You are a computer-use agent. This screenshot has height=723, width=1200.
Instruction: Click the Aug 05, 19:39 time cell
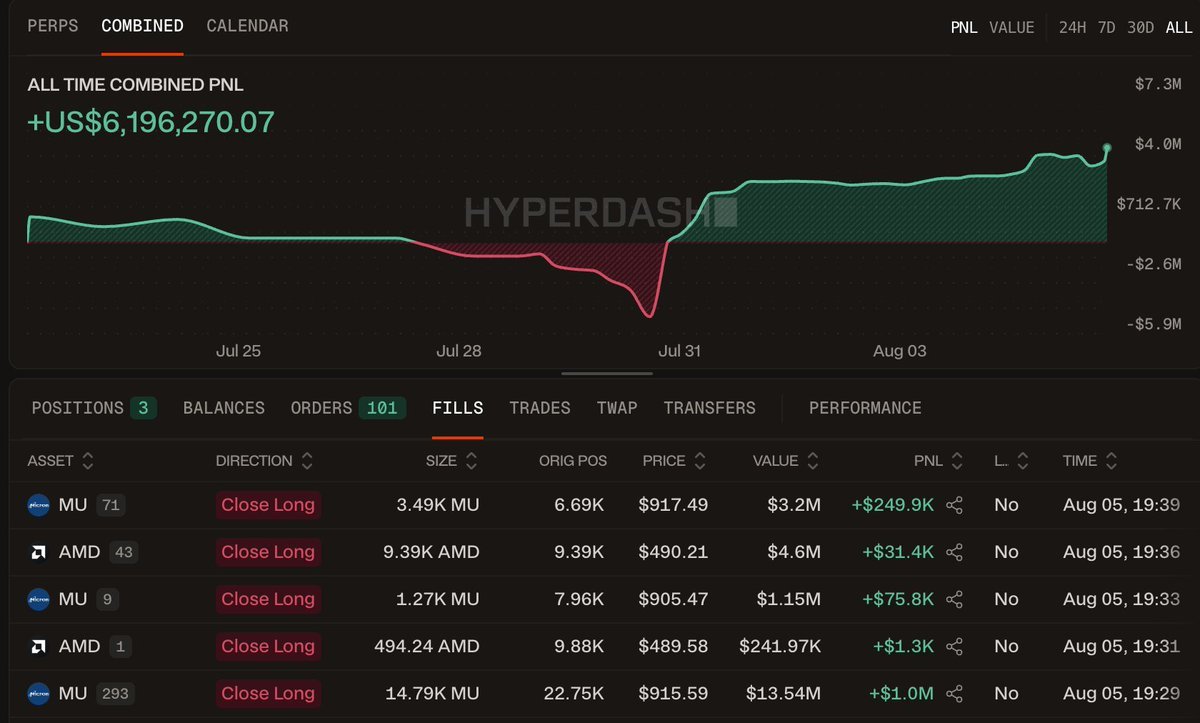[x=1121, y=505]
